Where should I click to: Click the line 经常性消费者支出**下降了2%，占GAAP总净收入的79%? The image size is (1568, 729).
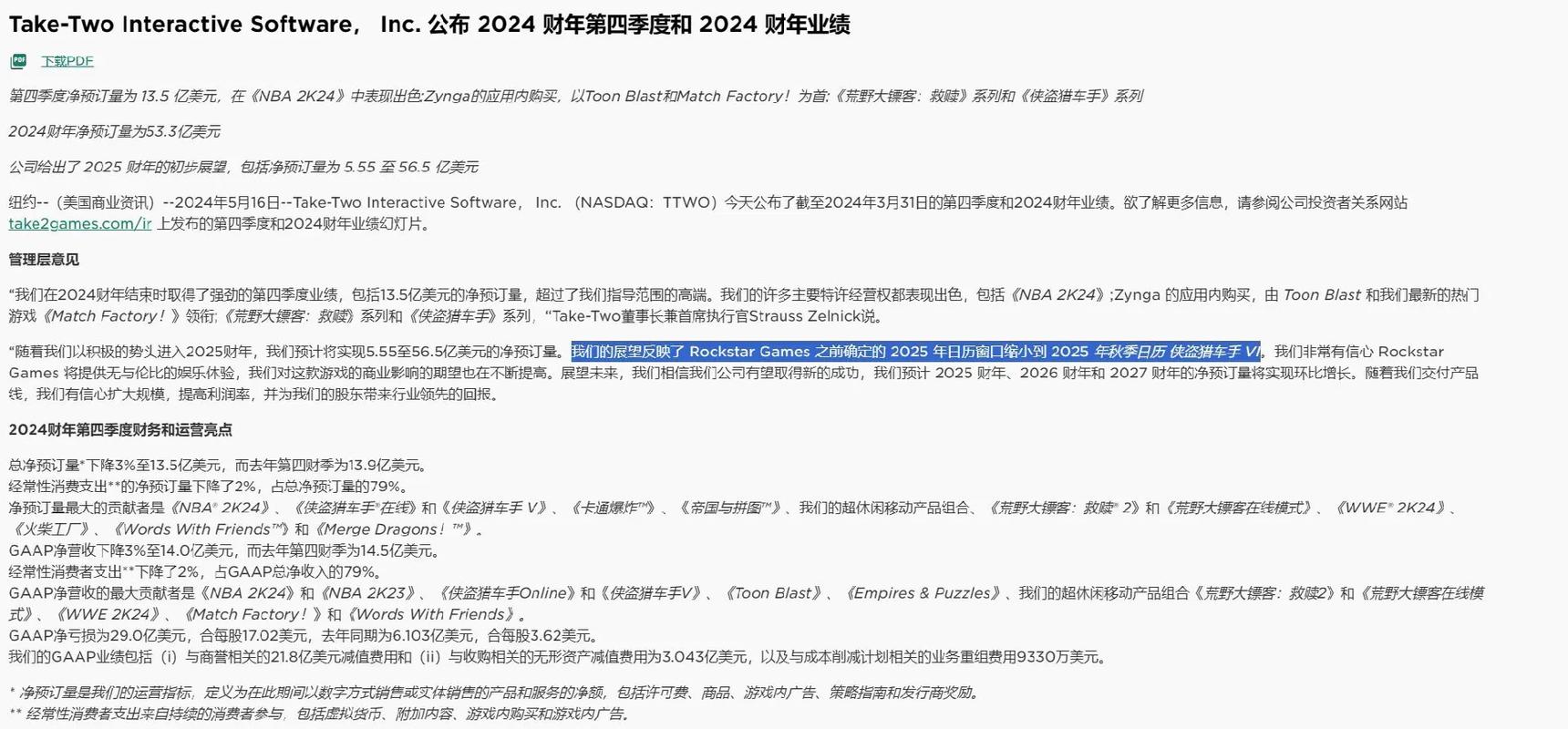pyautogui.click(x=196, y=571)
